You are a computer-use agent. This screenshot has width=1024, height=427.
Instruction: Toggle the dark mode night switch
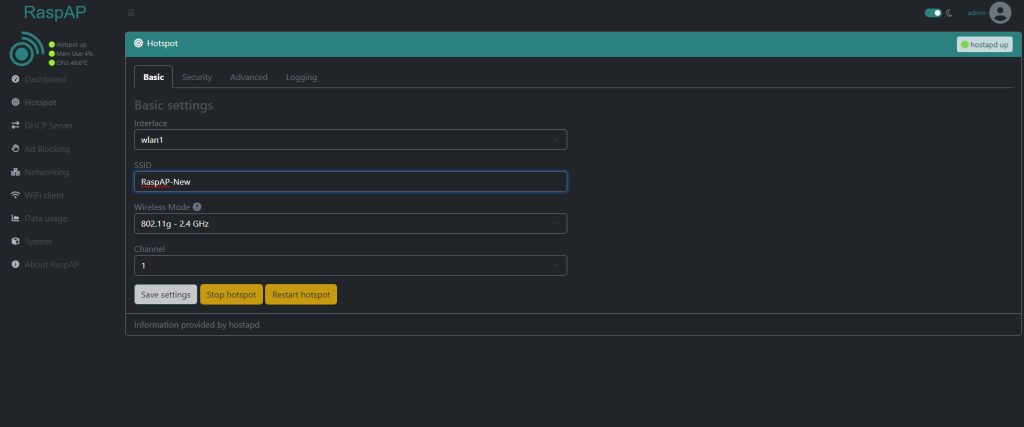(933, 13)
